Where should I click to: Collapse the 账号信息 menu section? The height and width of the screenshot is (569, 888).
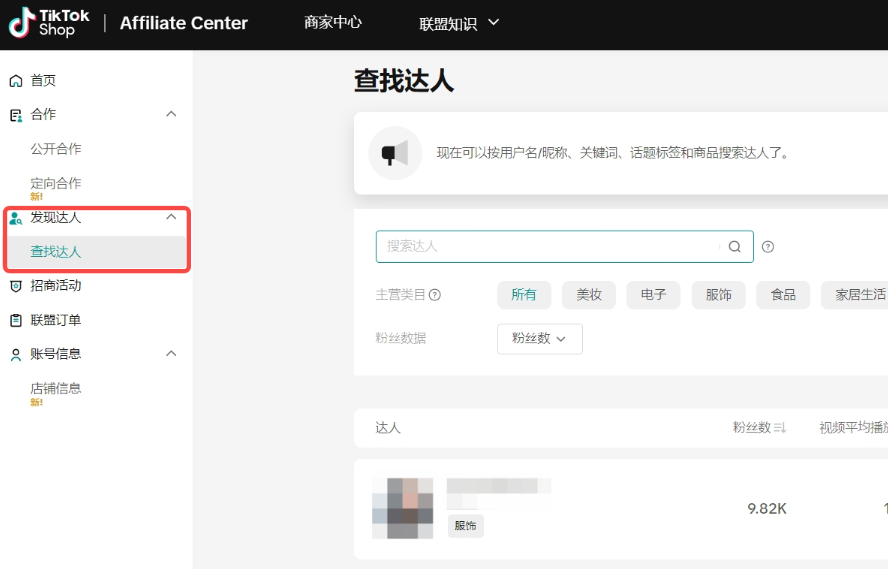pyautogui.click(x=171, y=353)
